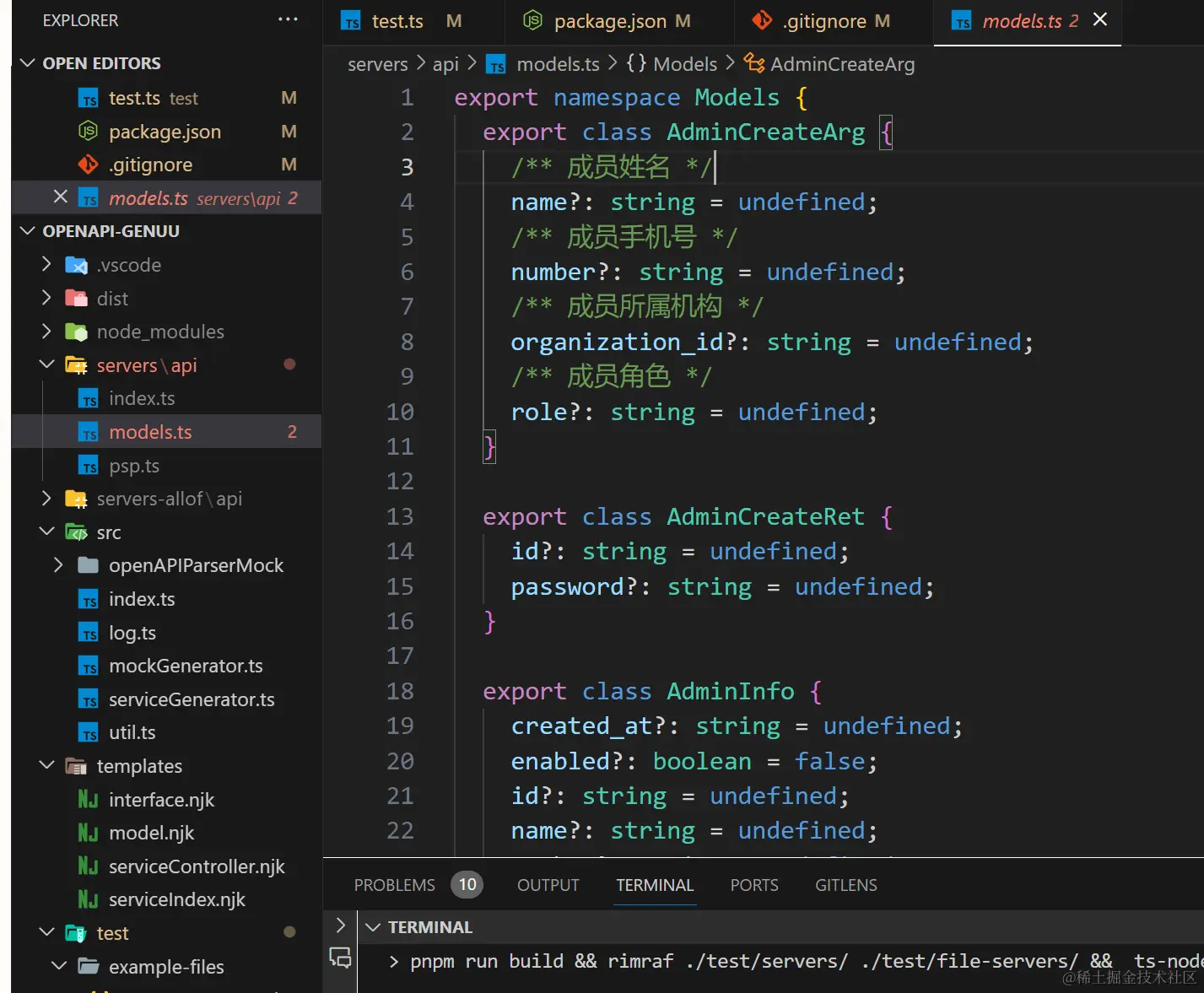Screen dimensions: 1204x993
Task: Click the models.ts breadcrumb segment
Action: point(558,64)
